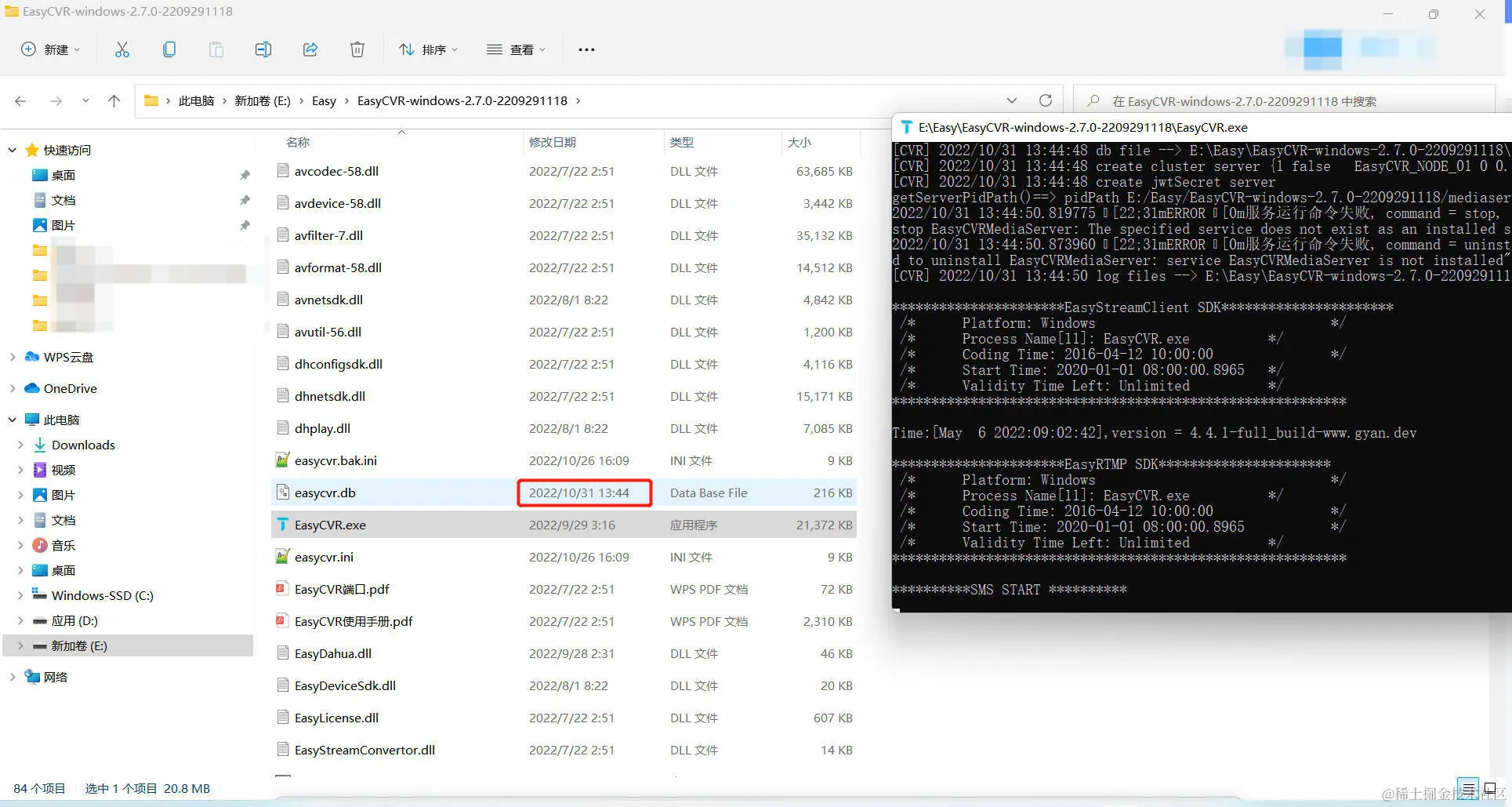Click the search box for this folder
This screenshot has height=807, width=1512.
pos(1284,100)
